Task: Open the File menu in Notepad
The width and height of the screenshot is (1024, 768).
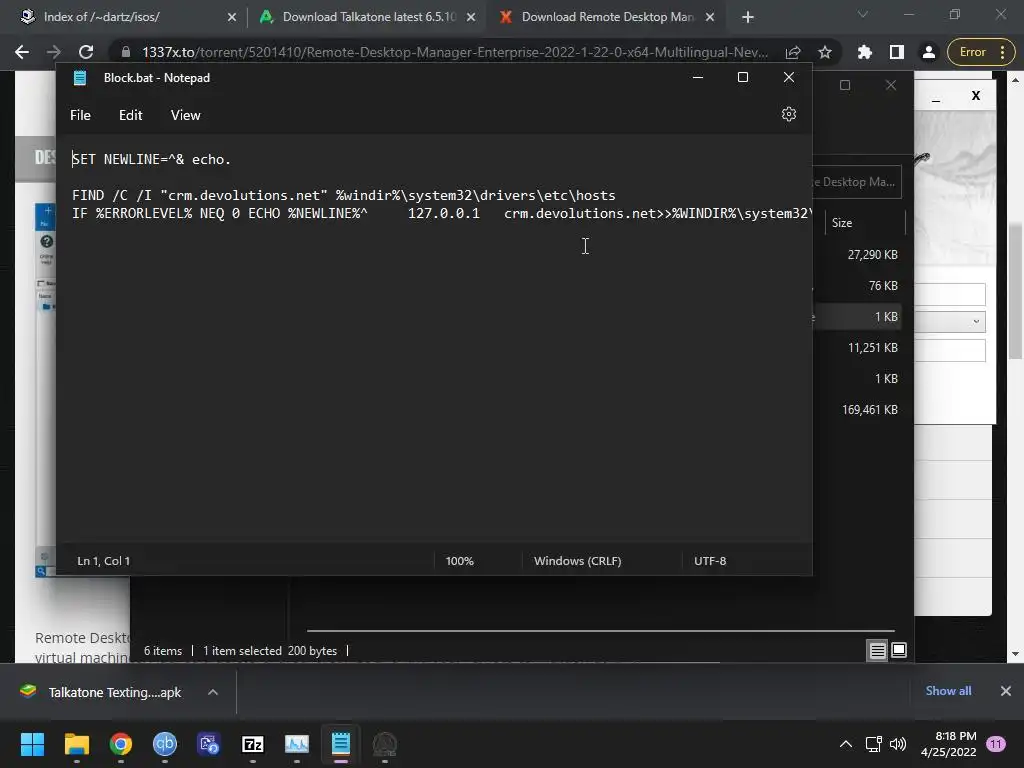Action: point(80,115)
